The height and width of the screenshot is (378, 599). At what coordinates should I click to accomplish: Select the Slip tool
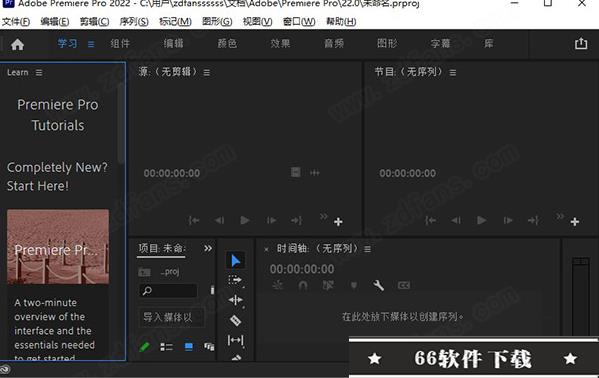click(235, 340)
